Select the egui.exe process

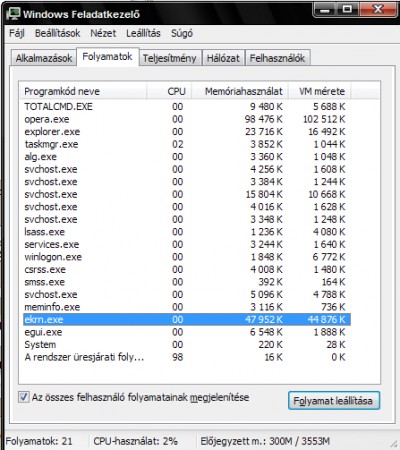point(187,332)
